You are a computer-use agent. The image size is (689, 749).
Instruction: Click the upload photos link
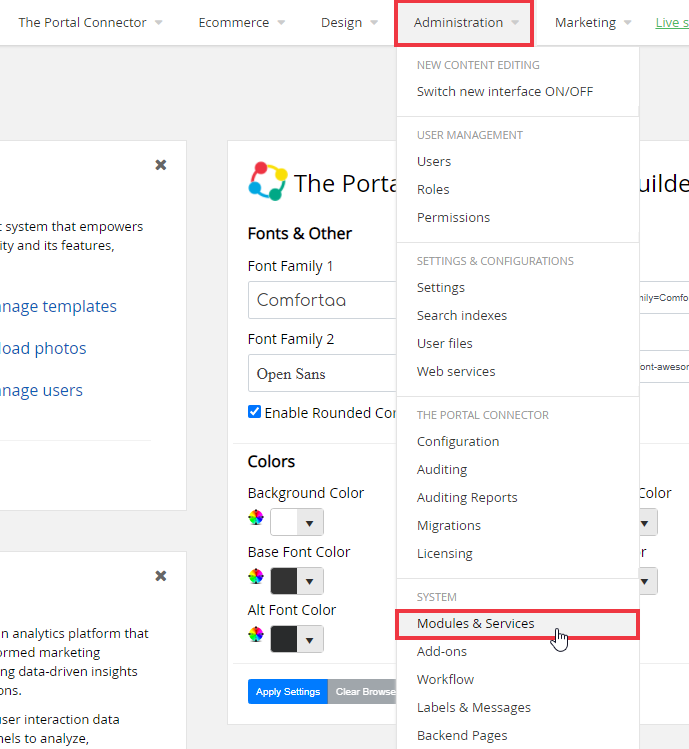(x=43, y=348)
